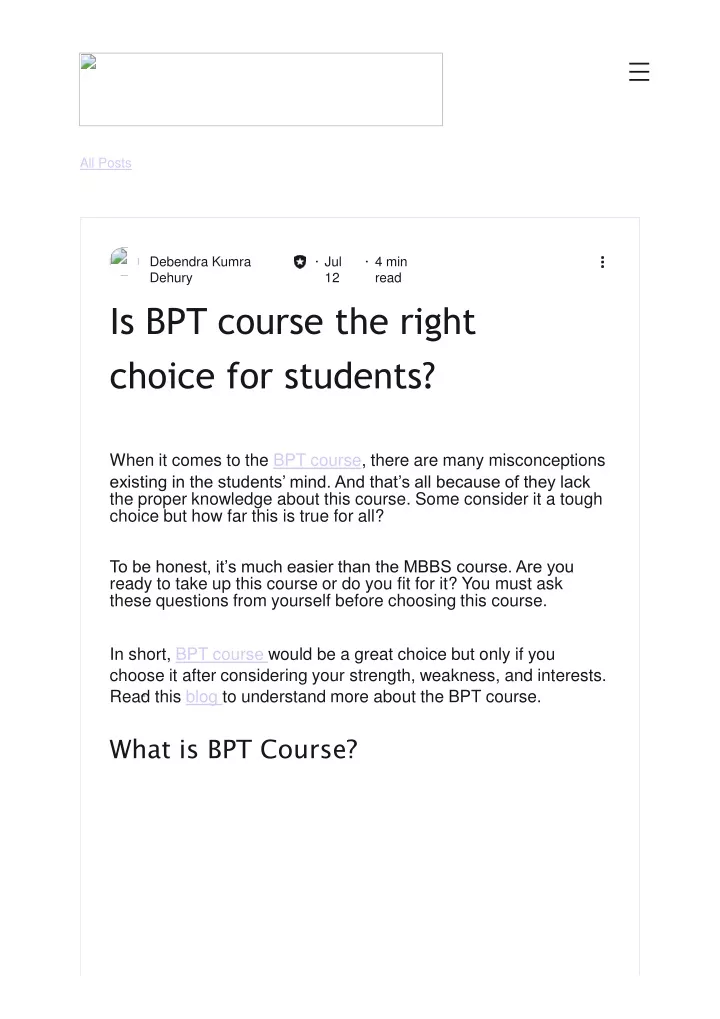720x1019 pixels.
Task: Open the post's three-dot options menu
Action: (602, 262)
